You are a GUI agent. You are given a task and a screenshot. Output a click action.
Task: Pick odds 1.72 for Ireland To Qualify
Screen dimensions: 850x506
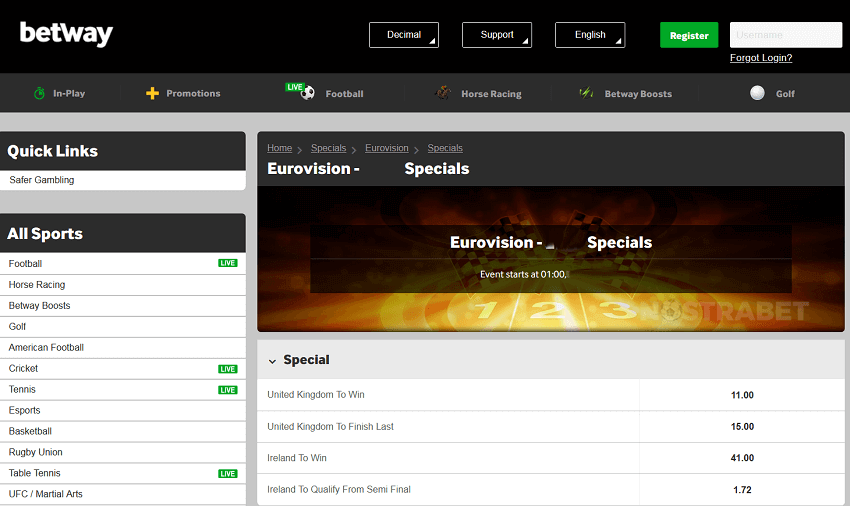[x=742, y=490]
